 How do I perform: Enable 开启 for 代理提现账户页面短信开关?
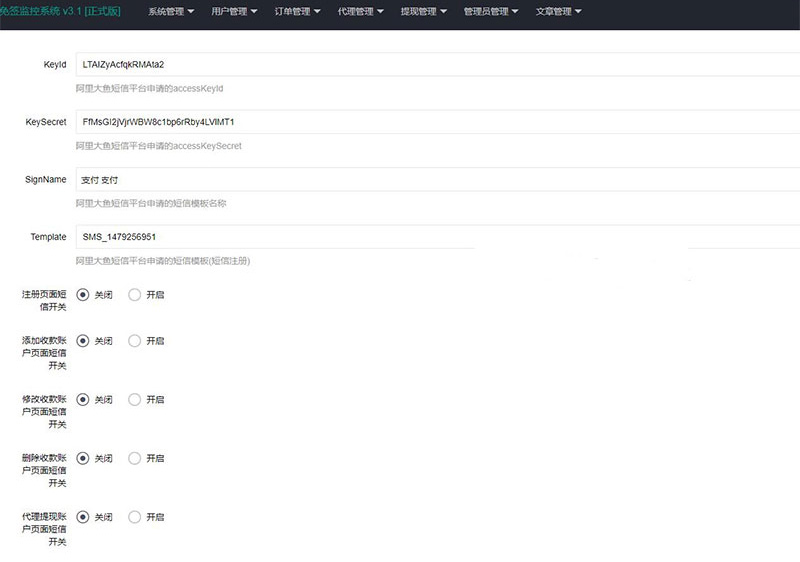[x=135, y=517]
